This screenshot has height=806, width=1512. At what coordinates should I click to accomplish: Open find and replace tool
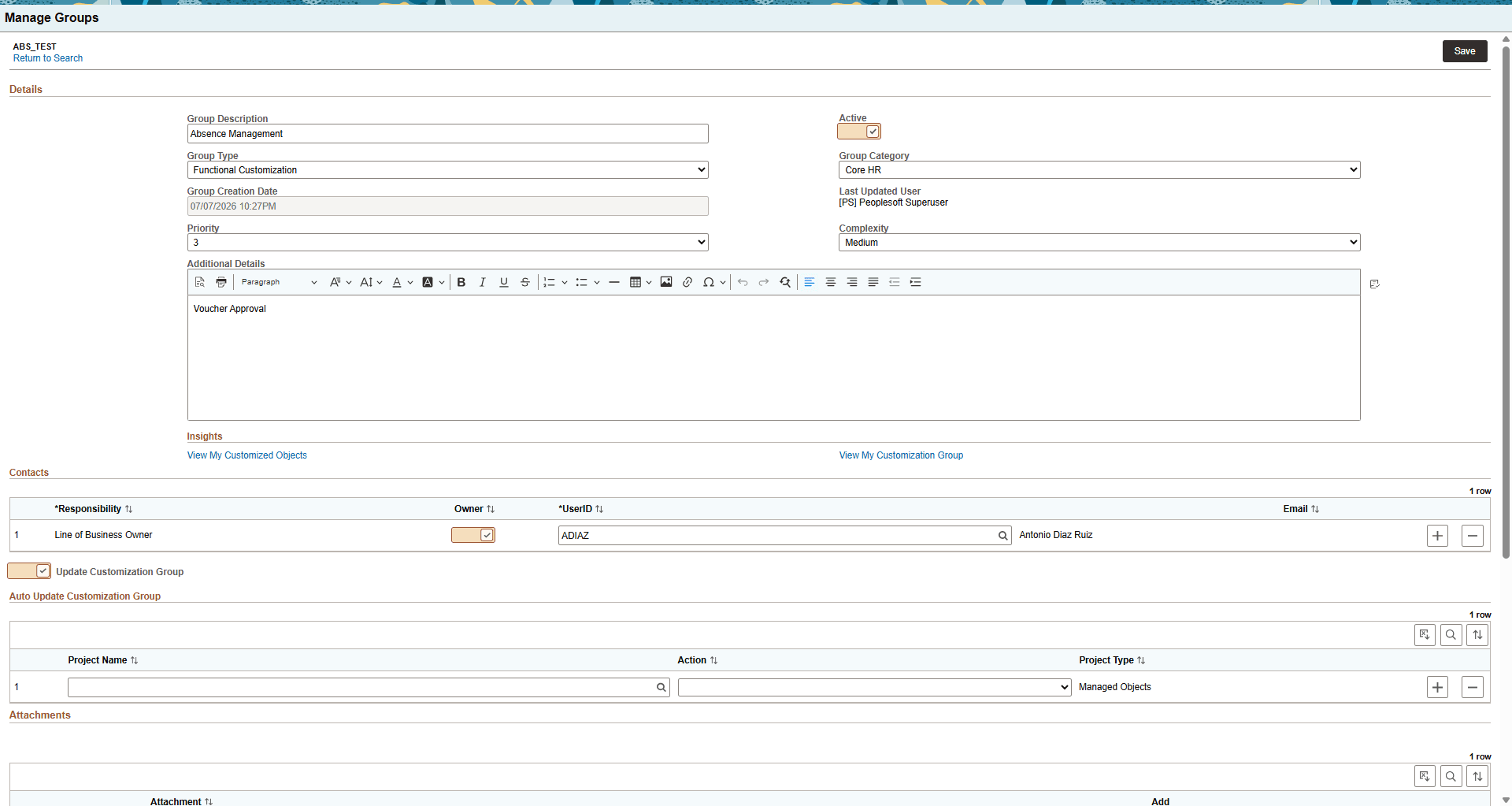(x=785, y=282)
